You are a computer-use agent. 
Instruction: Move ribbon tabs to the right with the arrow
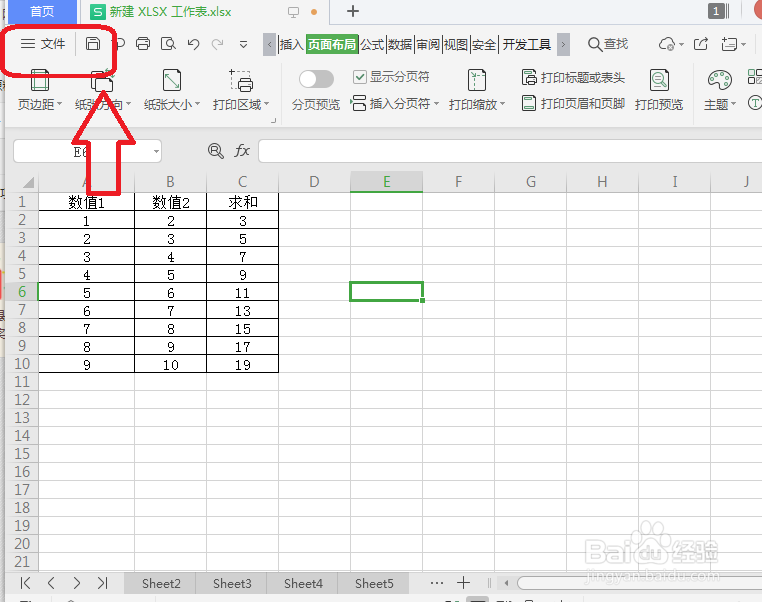click(563, 45)
